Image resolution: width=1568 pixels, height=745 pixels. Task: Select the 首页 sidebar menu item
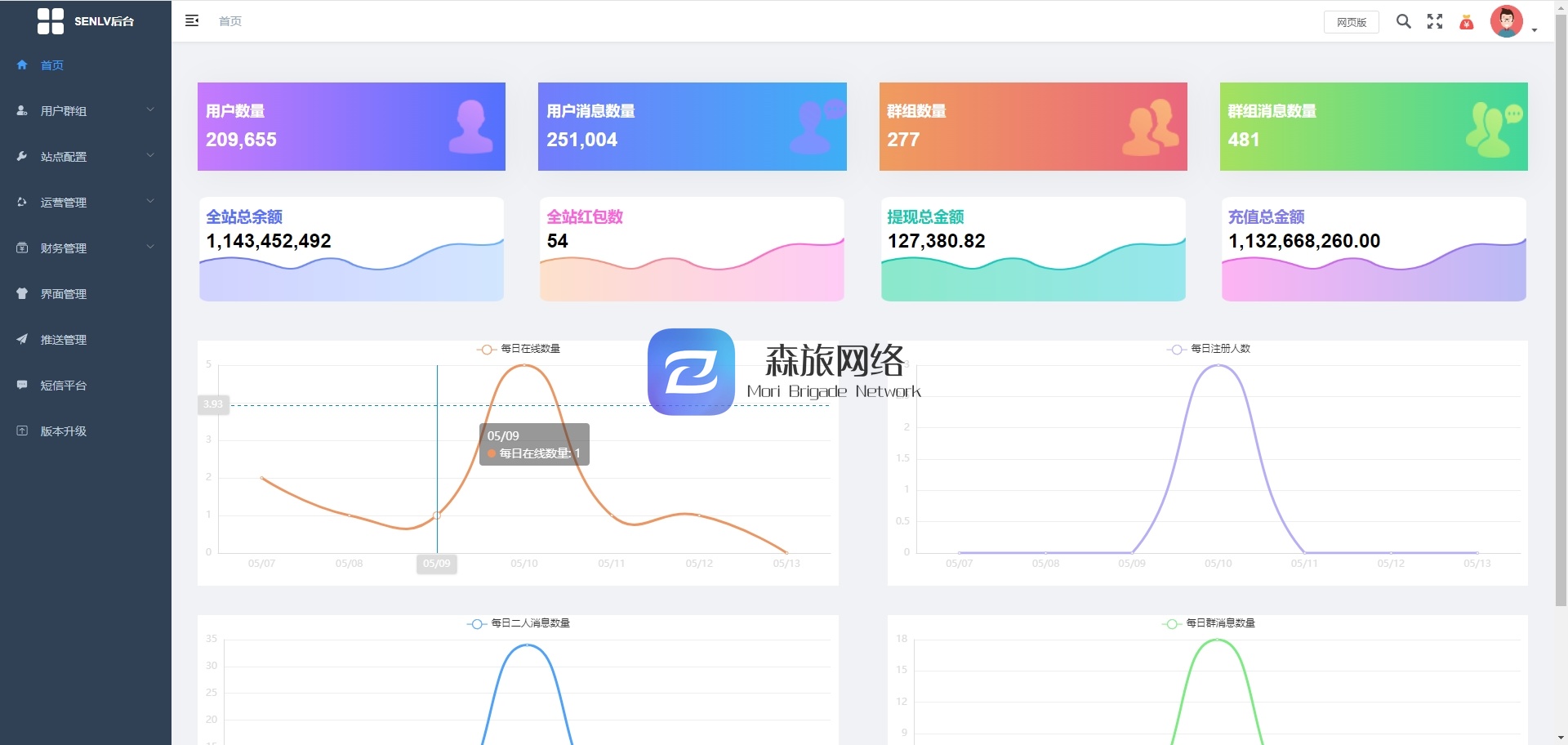[86, 65]
